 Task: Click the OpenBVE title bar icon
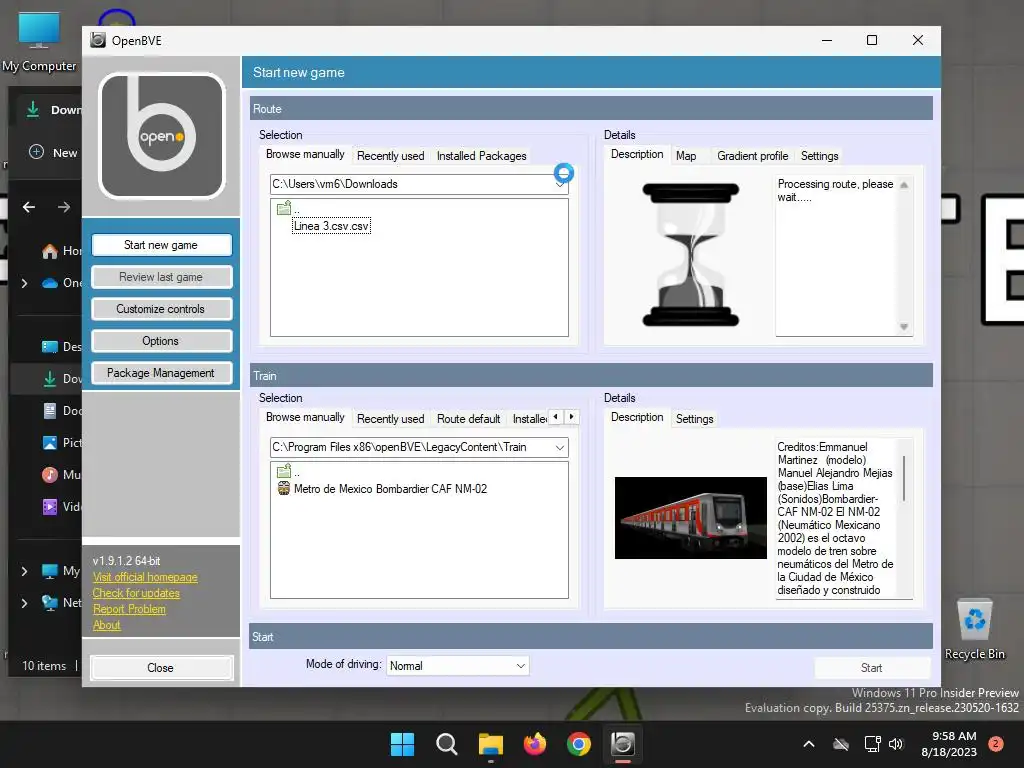[98, 40]
